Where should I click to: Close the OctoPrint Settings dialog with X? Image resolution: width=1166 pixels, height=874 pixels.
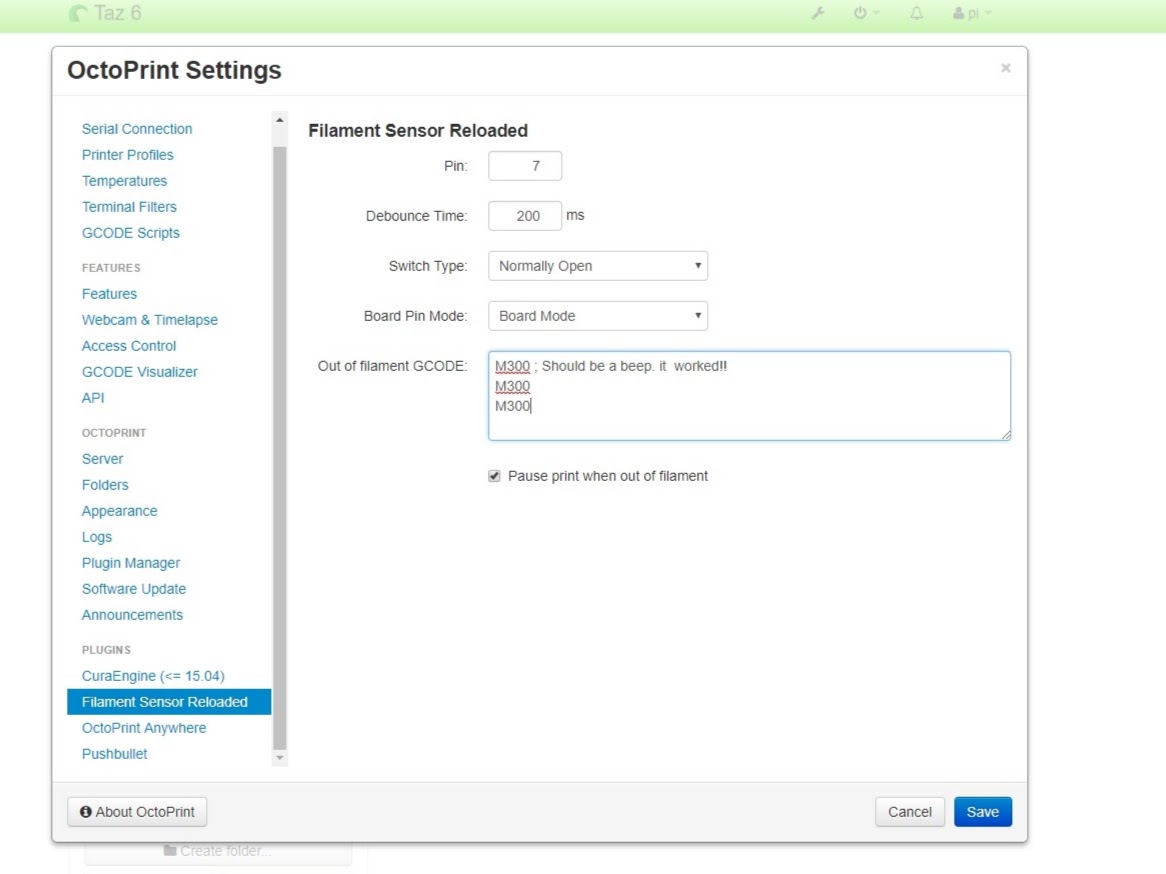coord(1005,68)
